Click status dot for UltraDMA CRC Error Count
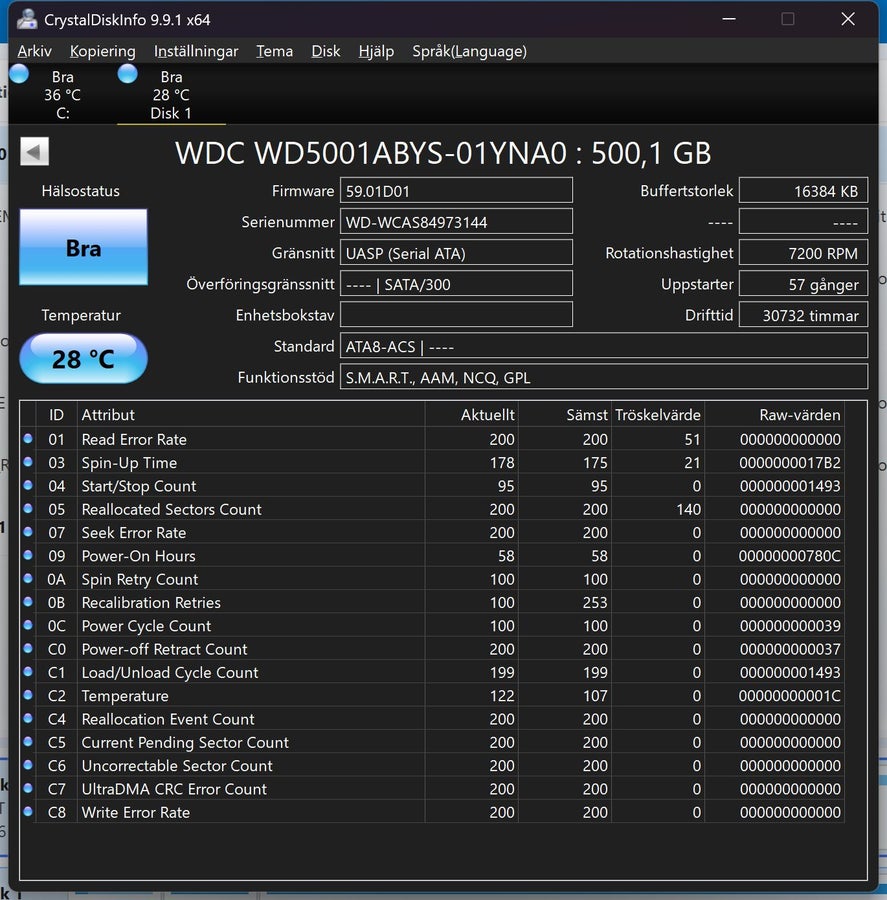 pos(28,788)
